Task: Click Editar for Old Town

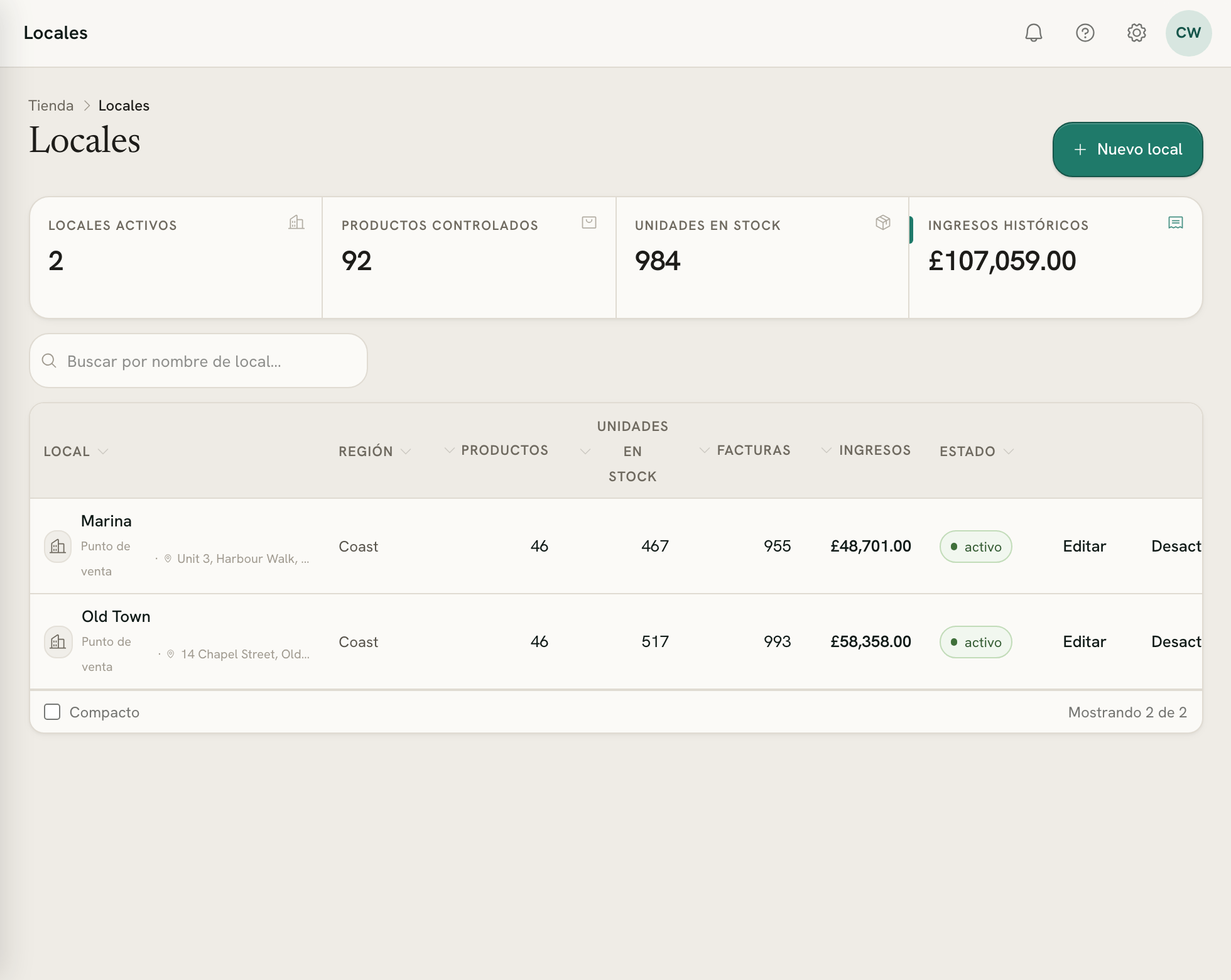Action: coord(1084,641)
